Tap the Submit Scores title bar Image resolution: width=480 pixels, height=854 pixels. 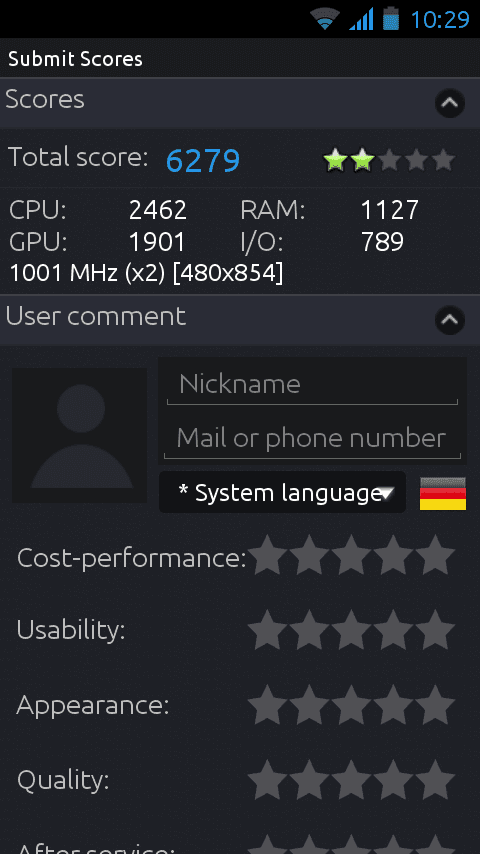[240, 58]
